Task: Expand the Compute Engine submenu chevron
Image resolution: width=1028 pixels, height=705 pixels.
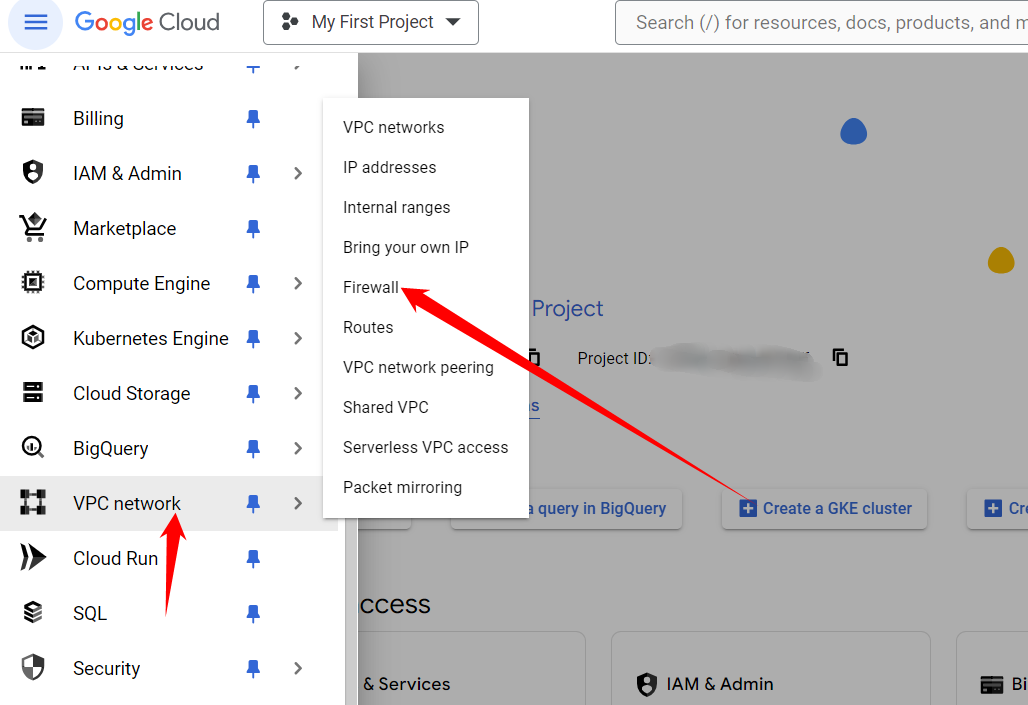Action: pos(298,283)
